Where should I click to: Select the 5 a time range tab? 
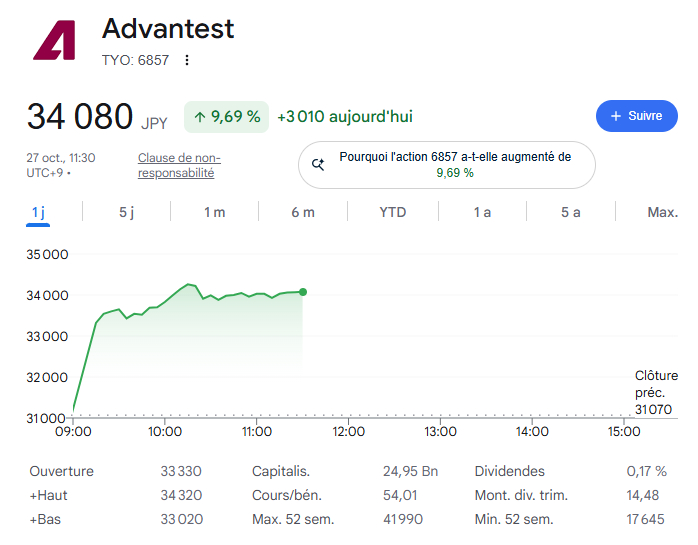point(571,212)
